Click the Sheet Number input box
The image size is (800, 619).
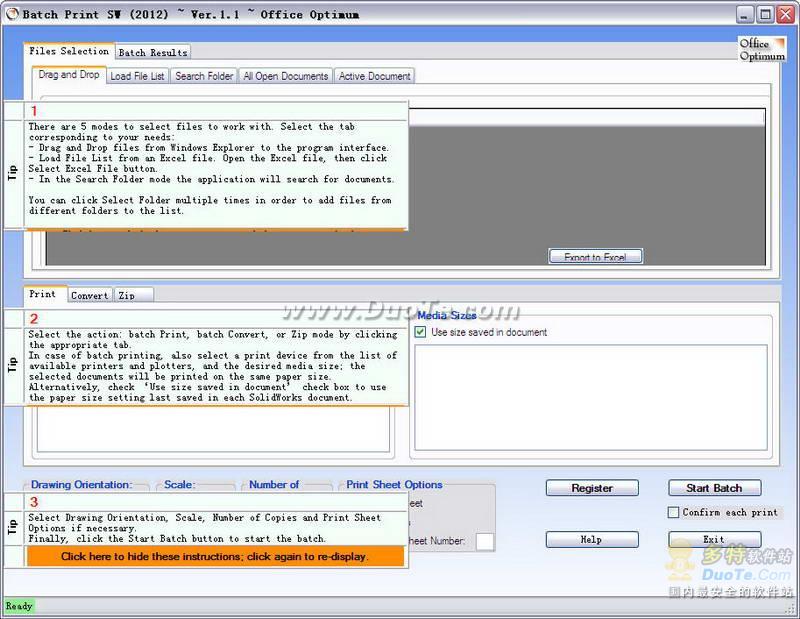pos(484,541)
